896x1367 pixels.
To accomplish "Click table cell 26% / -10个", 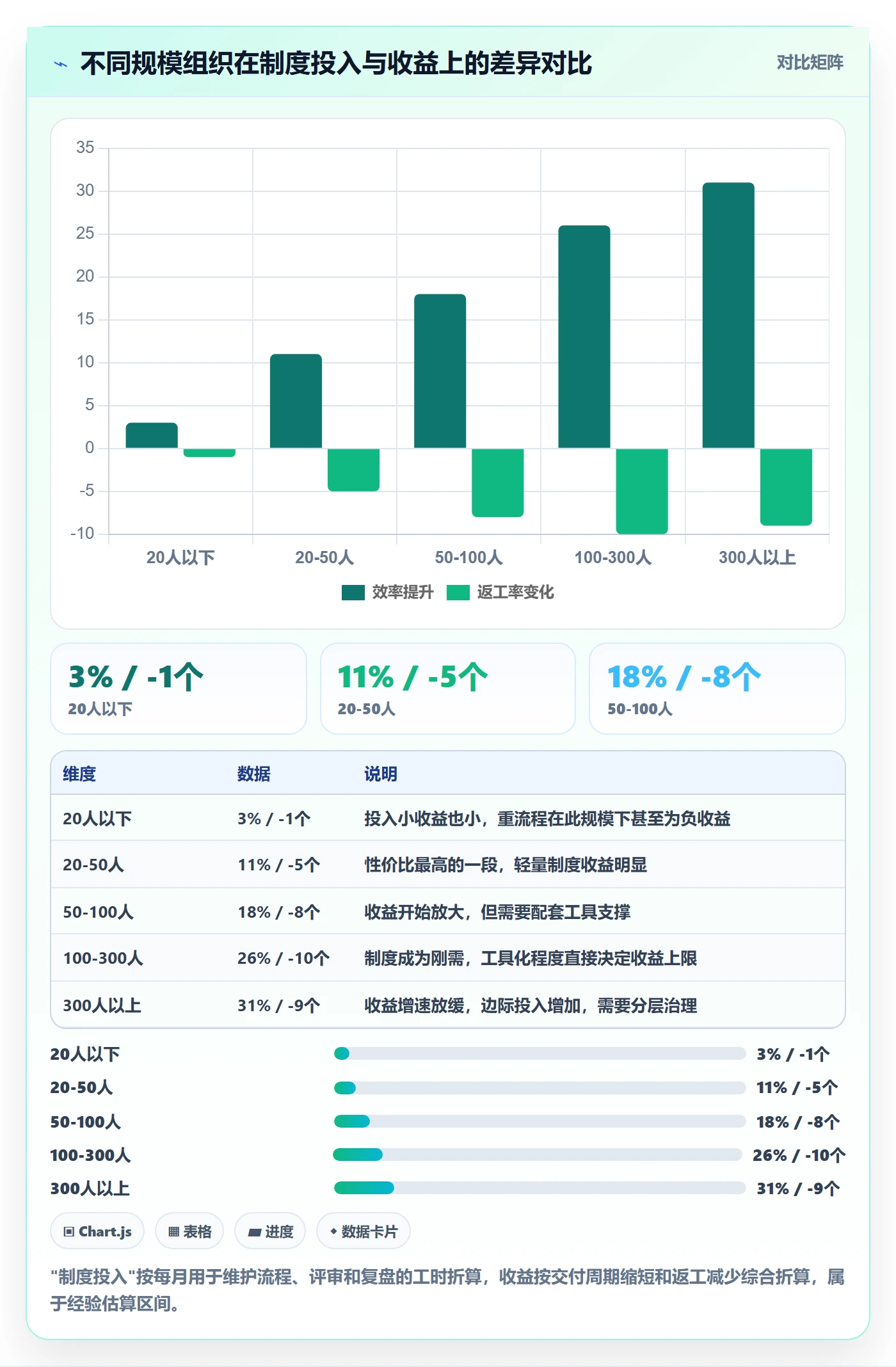I will (x=284, y=958).
